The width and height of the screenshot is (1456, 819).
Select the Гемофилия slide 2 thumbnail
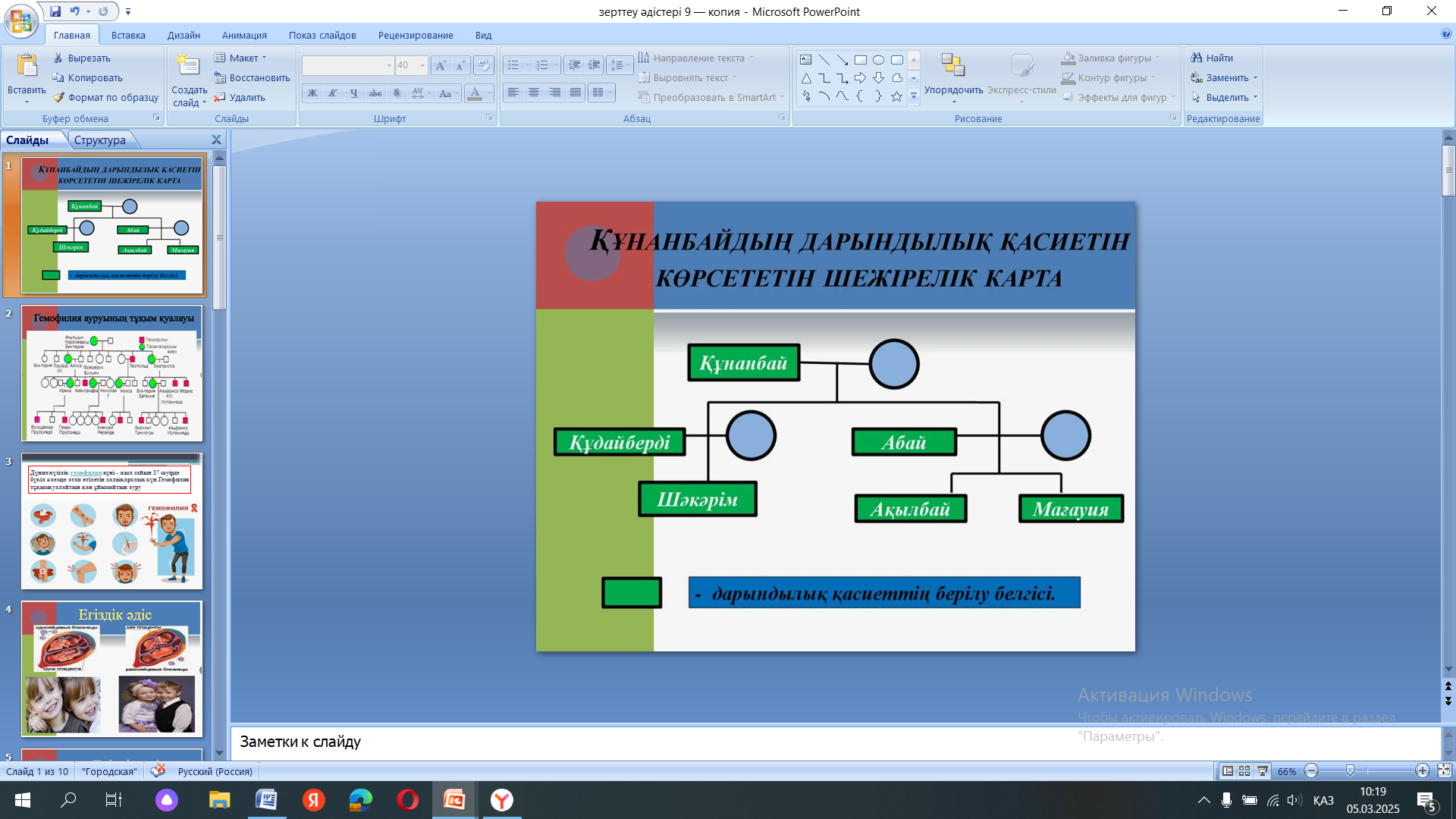(x=112, y=372)
